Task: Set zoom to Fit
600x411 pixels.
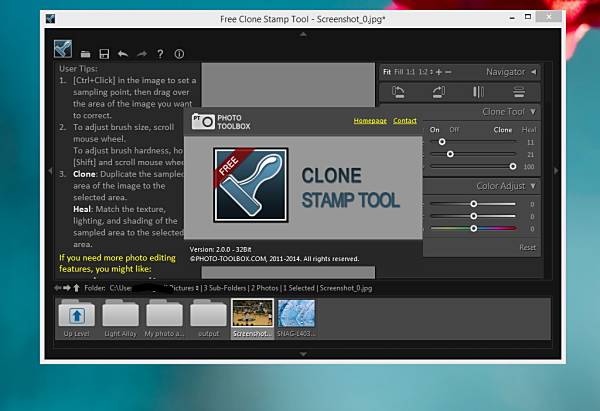Action: [x=387, y=72]
